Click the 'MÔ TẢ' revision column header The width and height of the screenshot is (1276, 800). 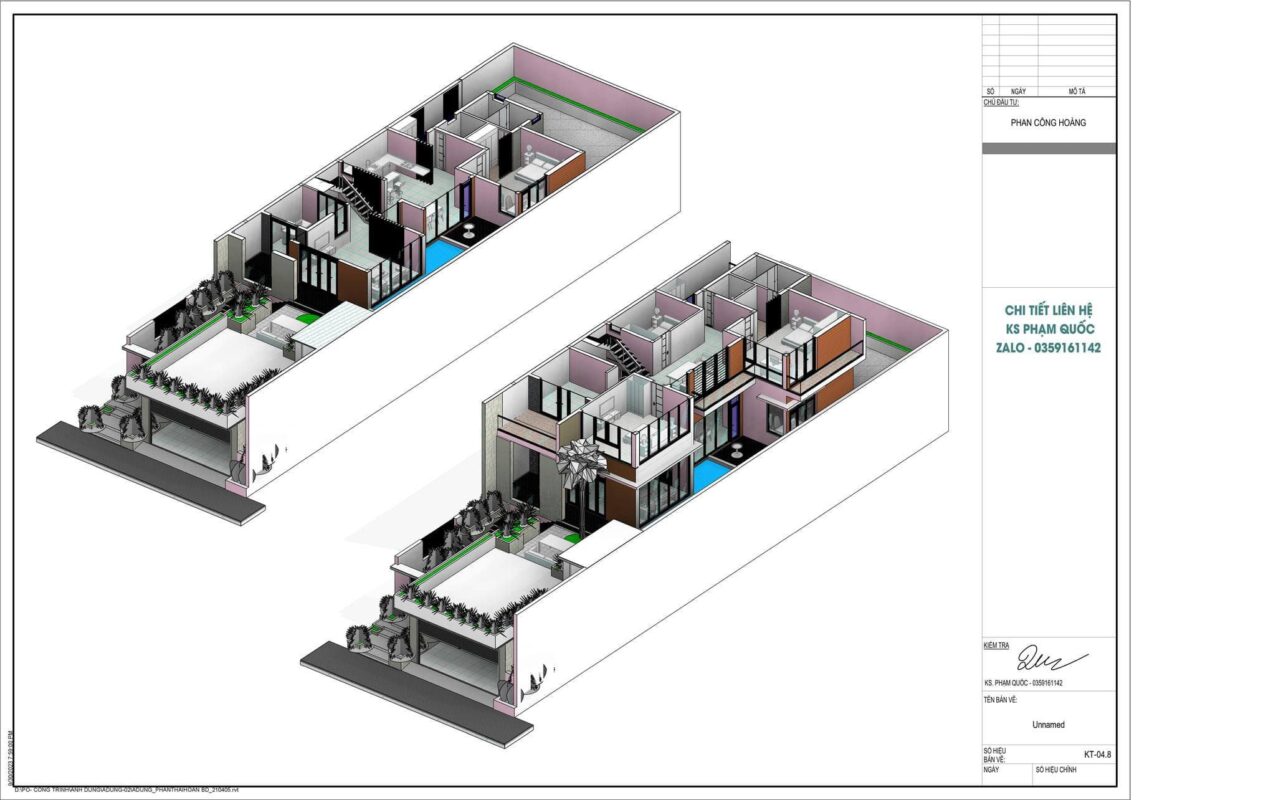tap(1076, 91)
